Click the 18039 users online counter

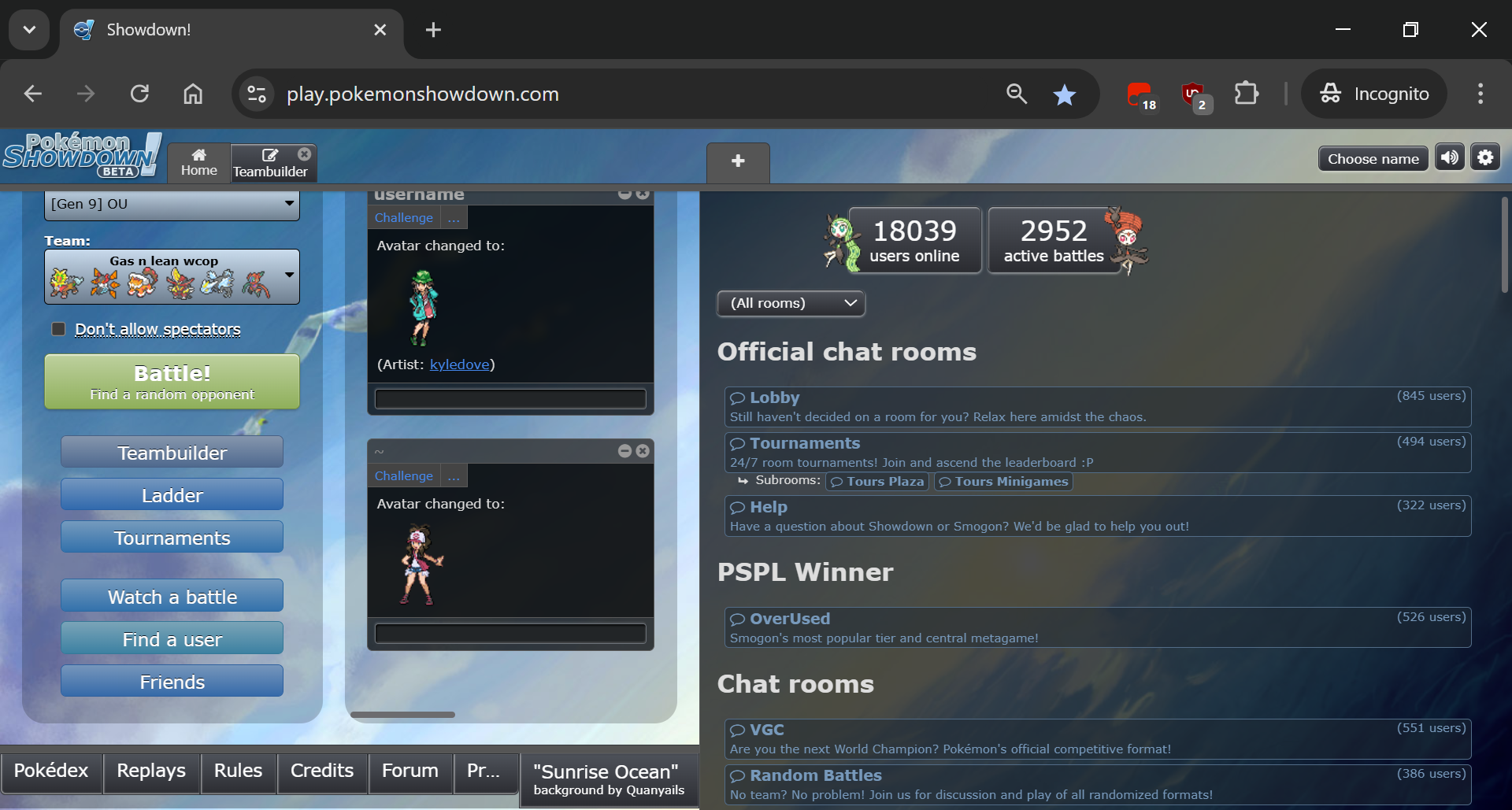(914, 240)
